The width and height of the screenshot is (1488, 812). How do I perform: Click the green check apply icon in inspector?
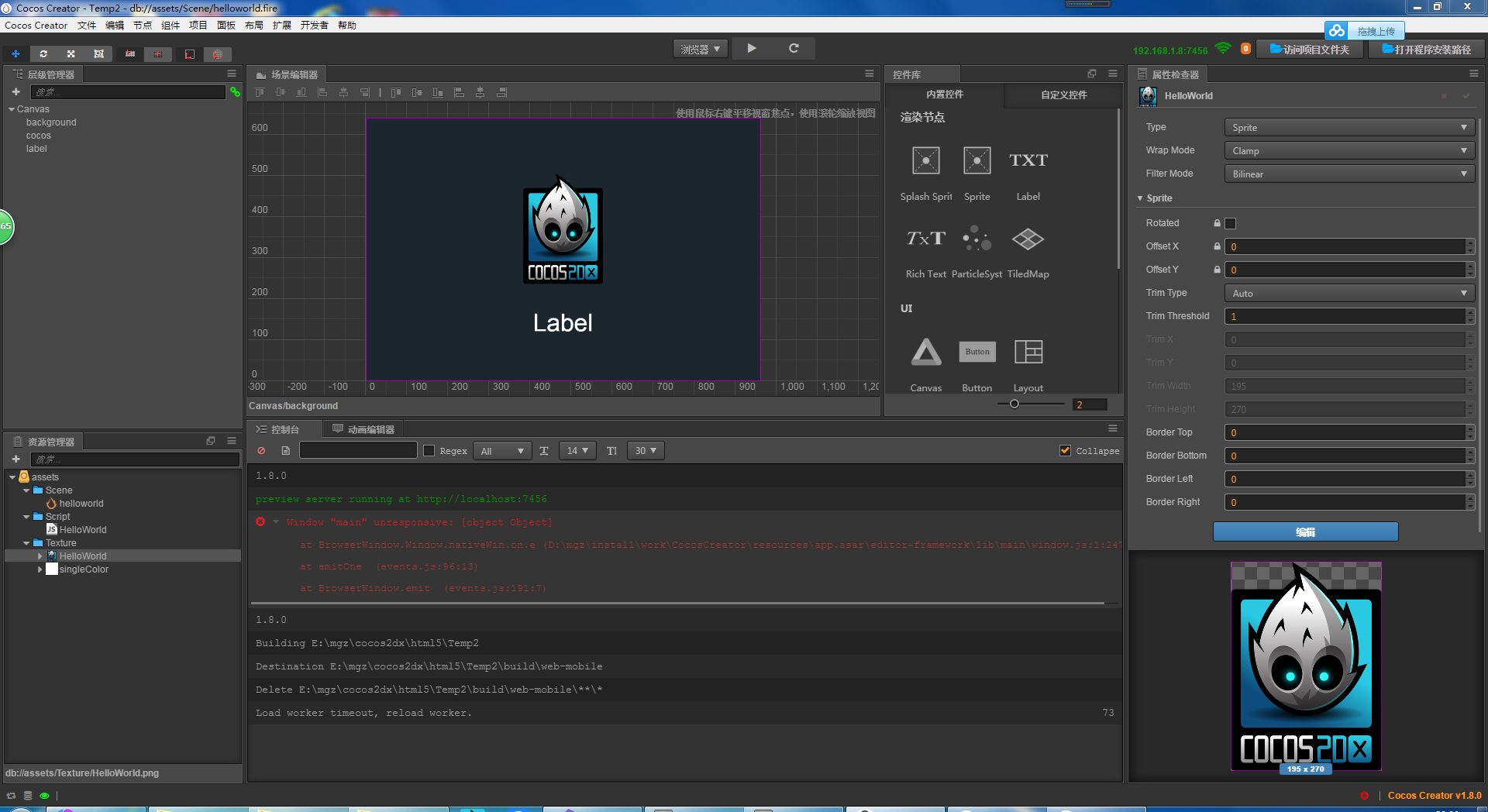(1466, 96)
